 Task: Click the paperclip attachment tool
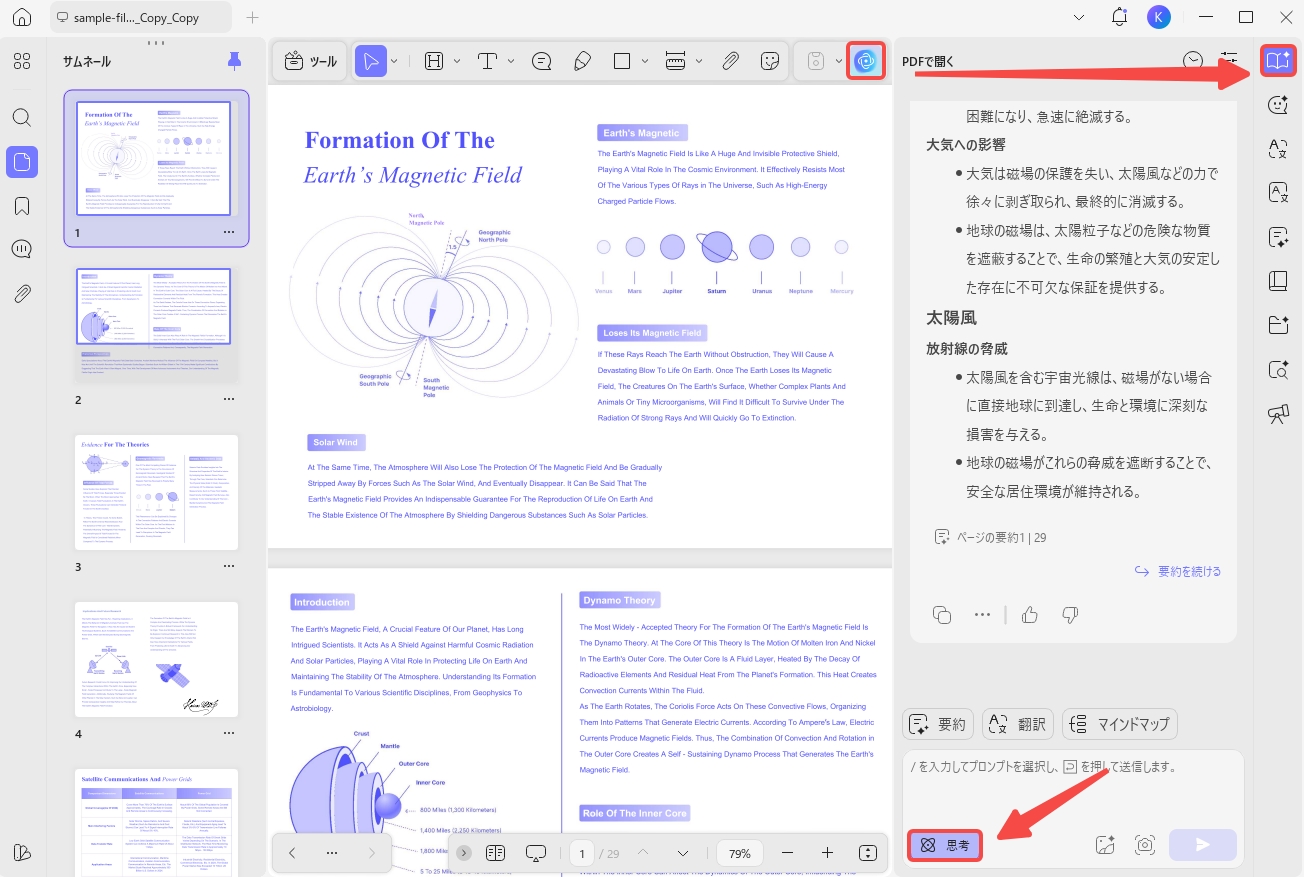pos(730,61)
